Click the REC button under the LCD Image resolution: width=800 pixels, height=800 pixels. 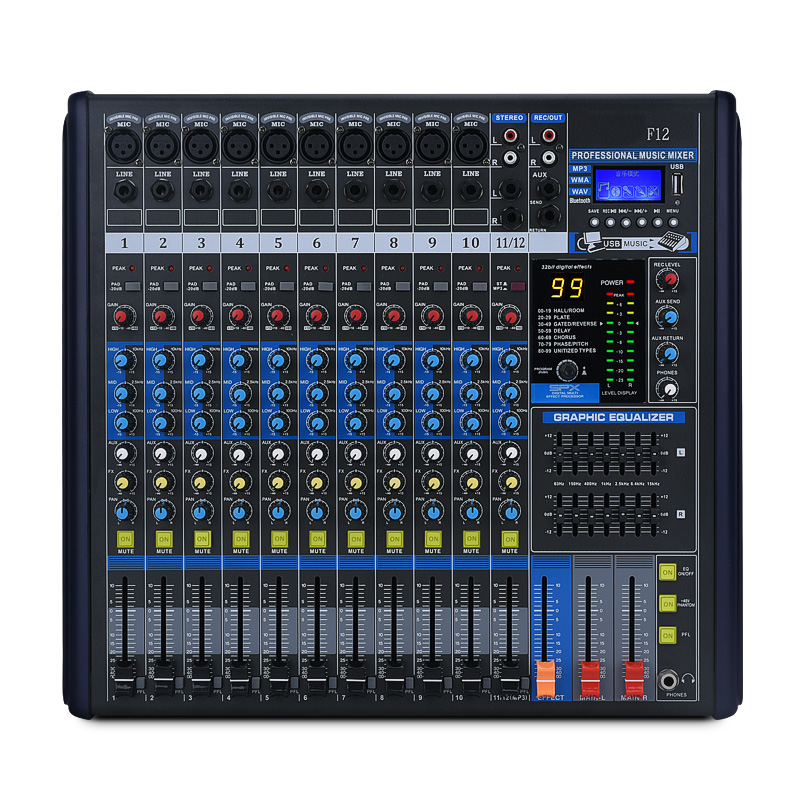tap(610, 222)
